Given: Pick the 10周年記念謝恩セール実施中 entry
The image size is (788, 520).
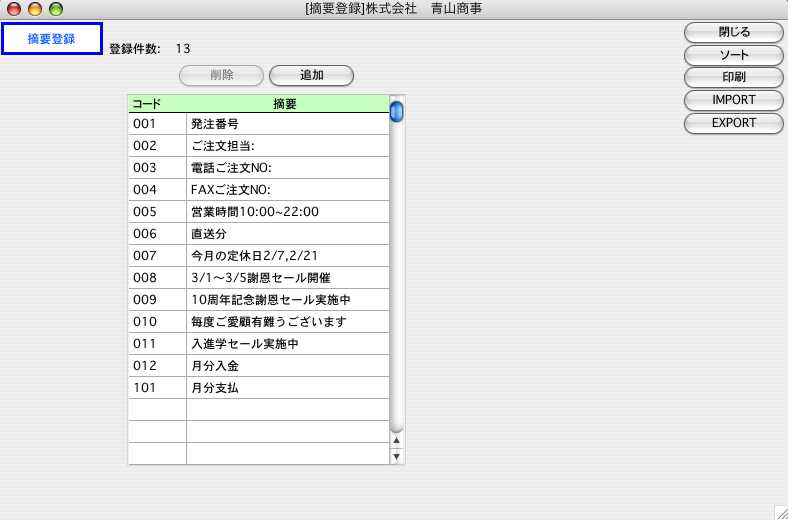Looking at the screenshot, I should pyautogui.click(x=286, y=300).
